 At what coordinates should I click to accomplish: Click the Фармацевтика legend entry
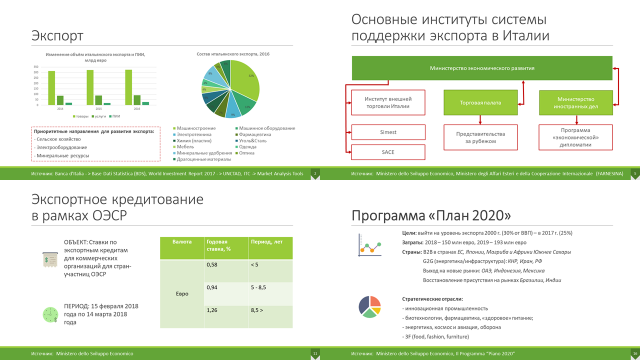tap(253, 134)
